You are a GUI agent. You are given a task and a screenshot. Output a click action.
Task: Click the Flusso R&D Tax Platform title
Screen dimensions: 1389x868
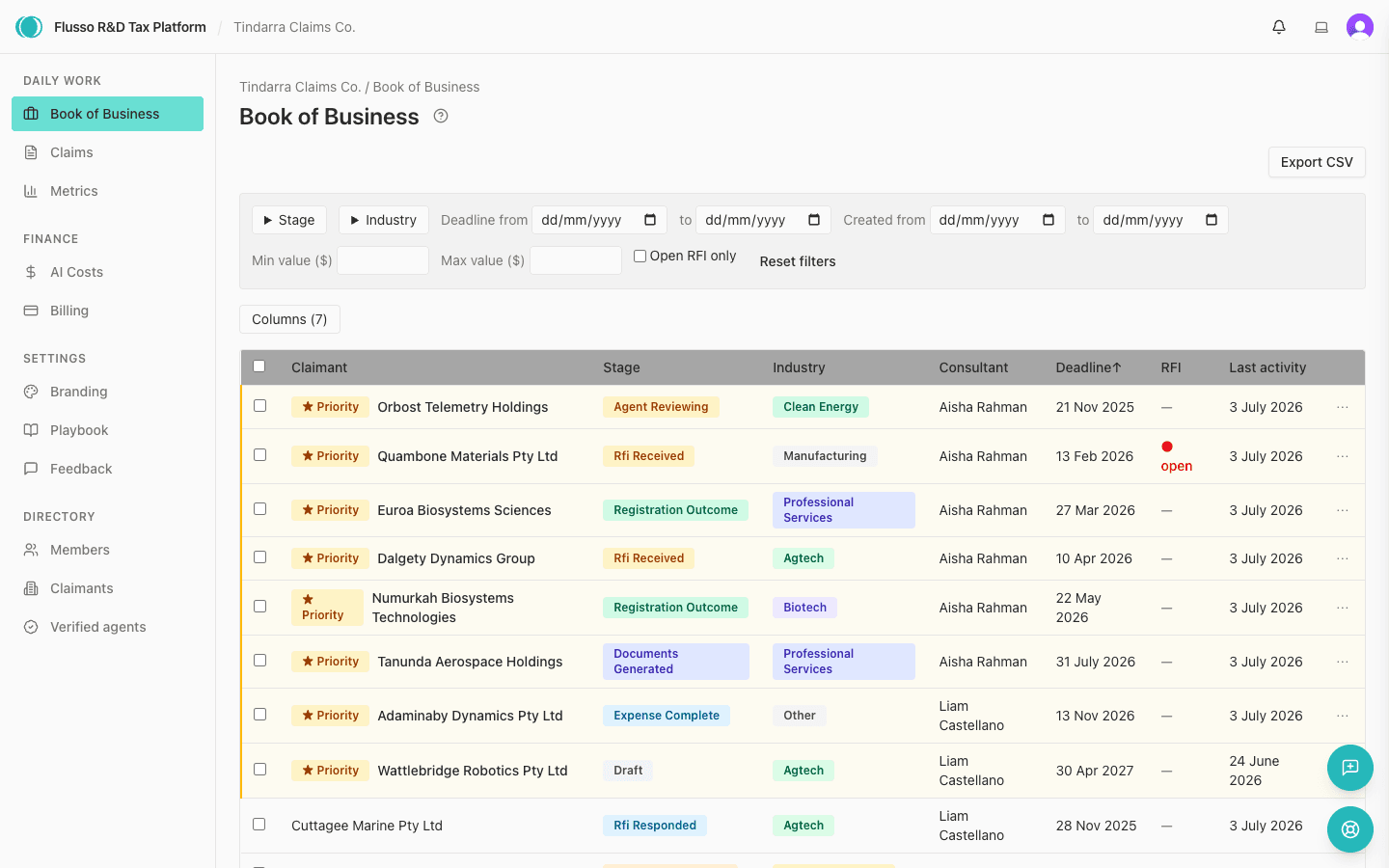coord(130,27)
